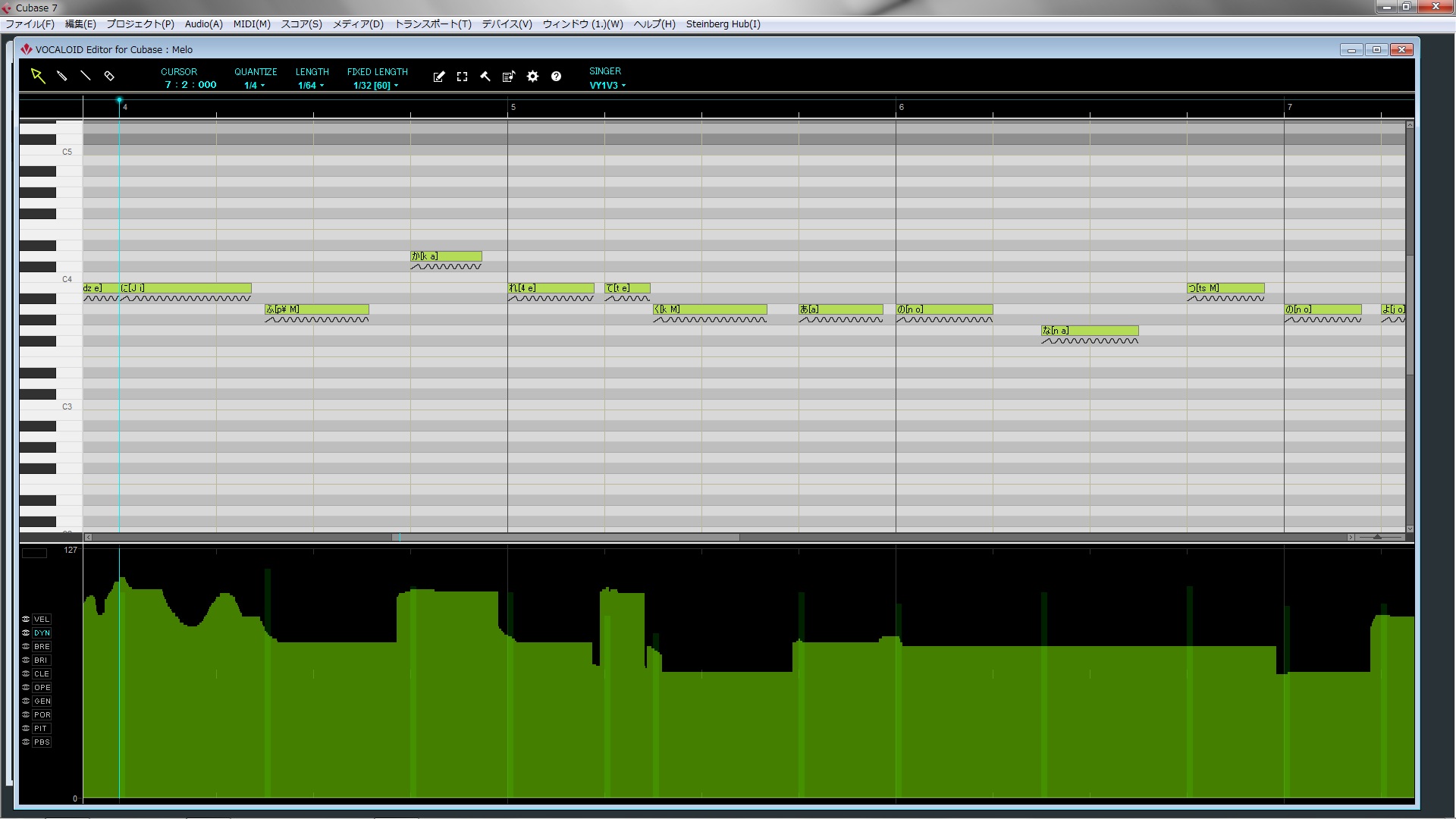Select the か[k a] note
1456x819 pixels.
tap(446, 256)
